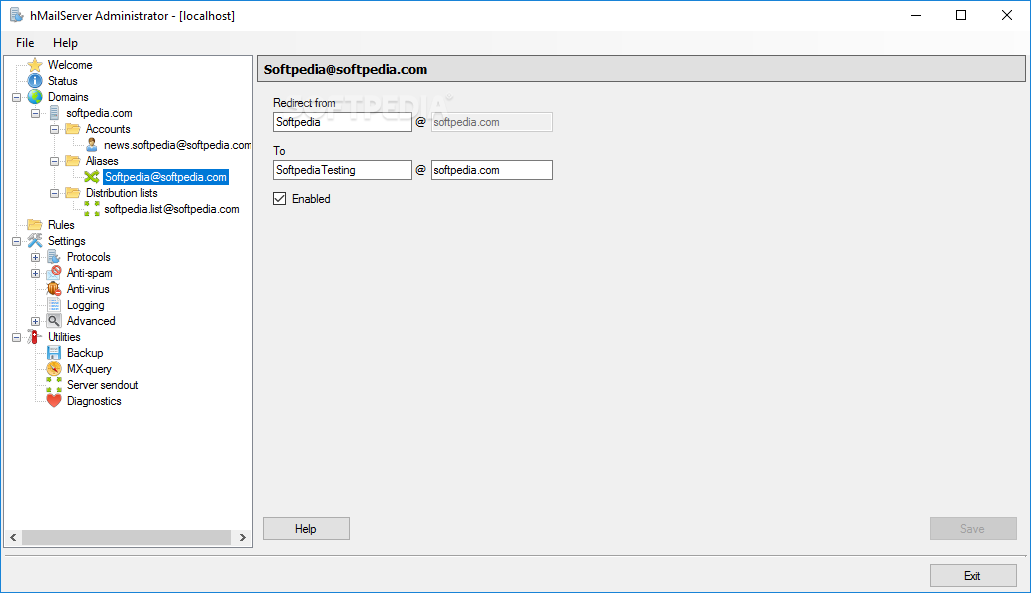Select news.softpedia@softpedia.com account label
The width and height of the screenshot is (1031, 593).
pos(177,145)
